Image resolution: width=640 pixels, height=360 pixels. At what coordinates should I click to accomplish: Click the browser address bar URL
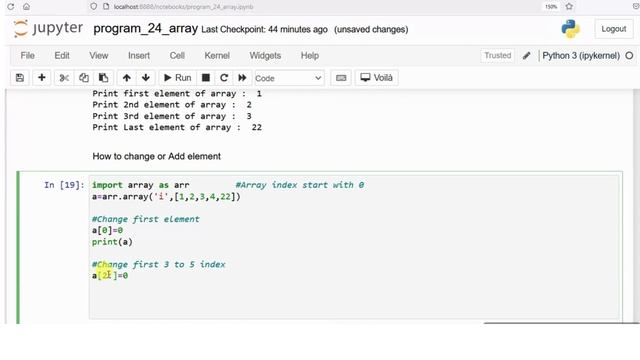[x=183, y=7]
